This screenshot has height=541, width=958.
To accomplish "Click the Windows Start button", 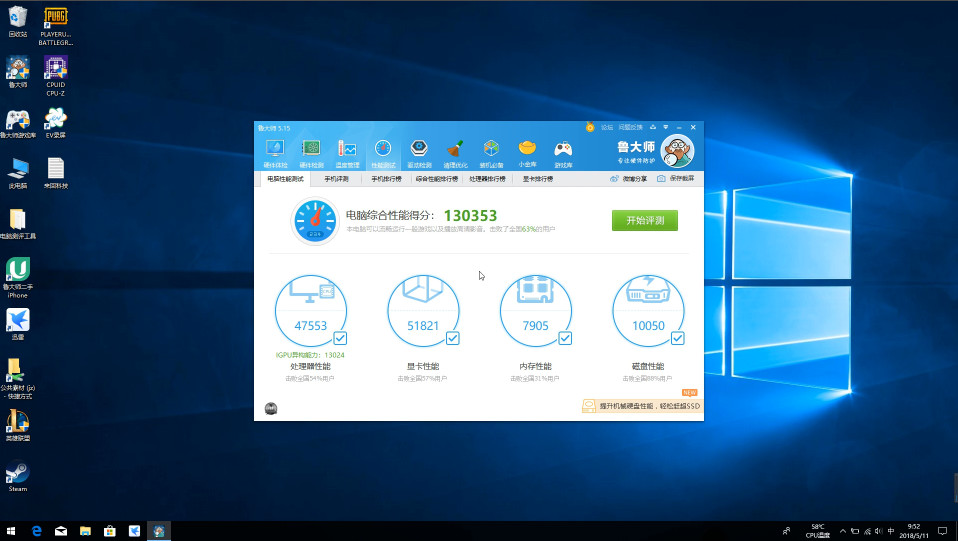I will pyautogui.click(x=11, y=531).
